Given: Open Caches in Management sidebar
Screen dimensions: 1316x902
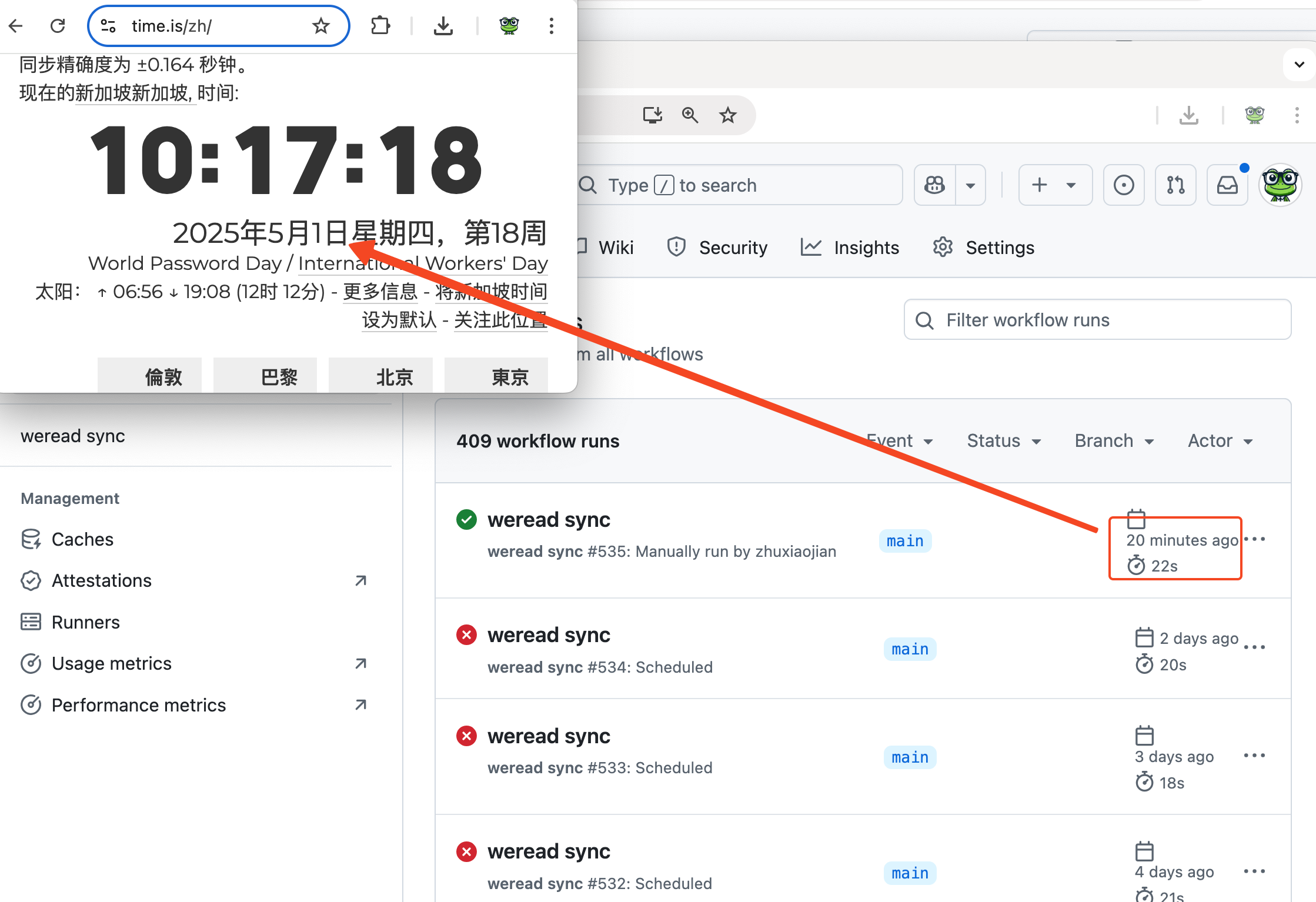Looking at the screenshot, I should point(82,539).
